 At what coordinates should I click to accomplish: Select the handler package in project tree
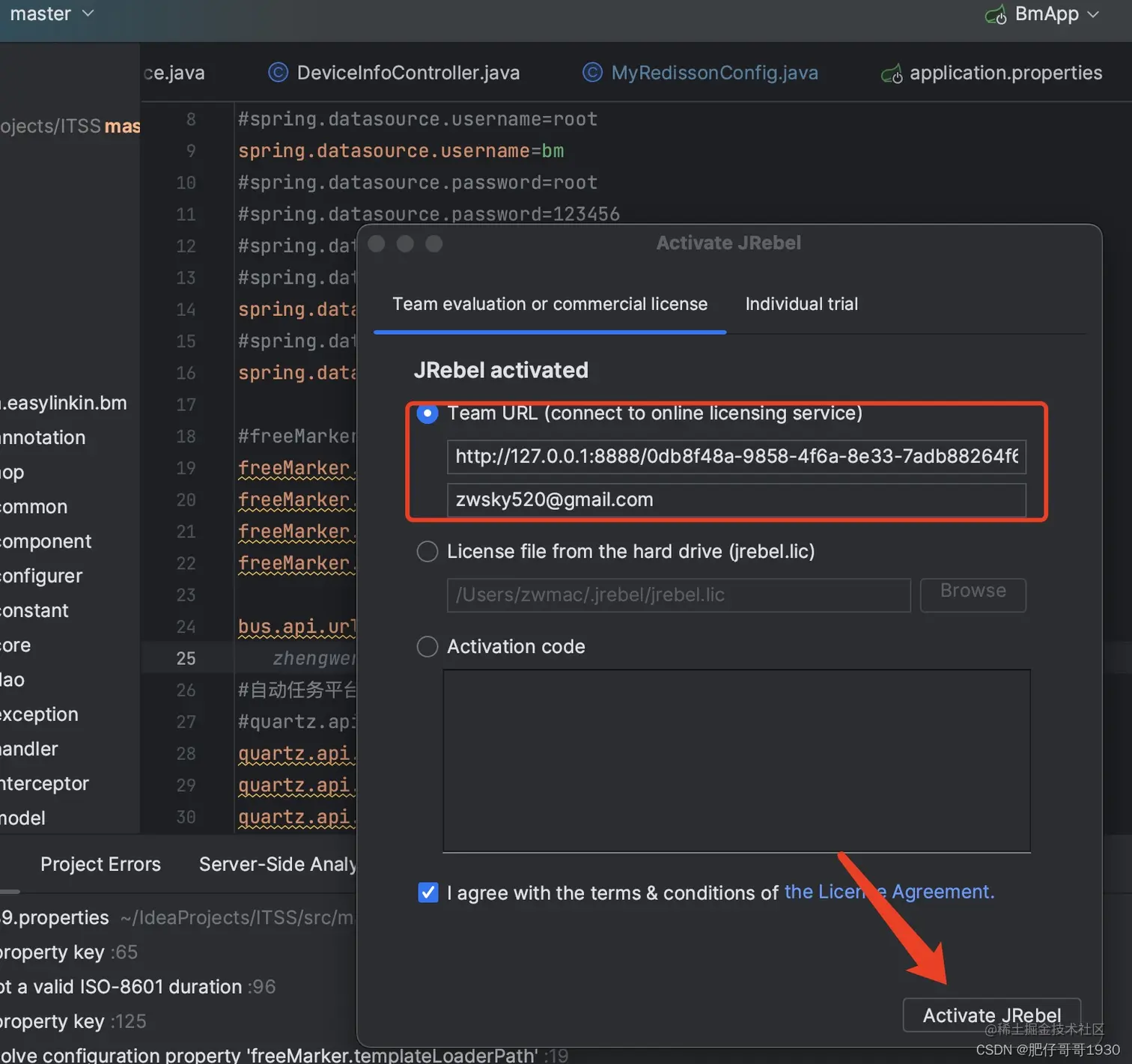pyautogui.click(x=29, y=749)
